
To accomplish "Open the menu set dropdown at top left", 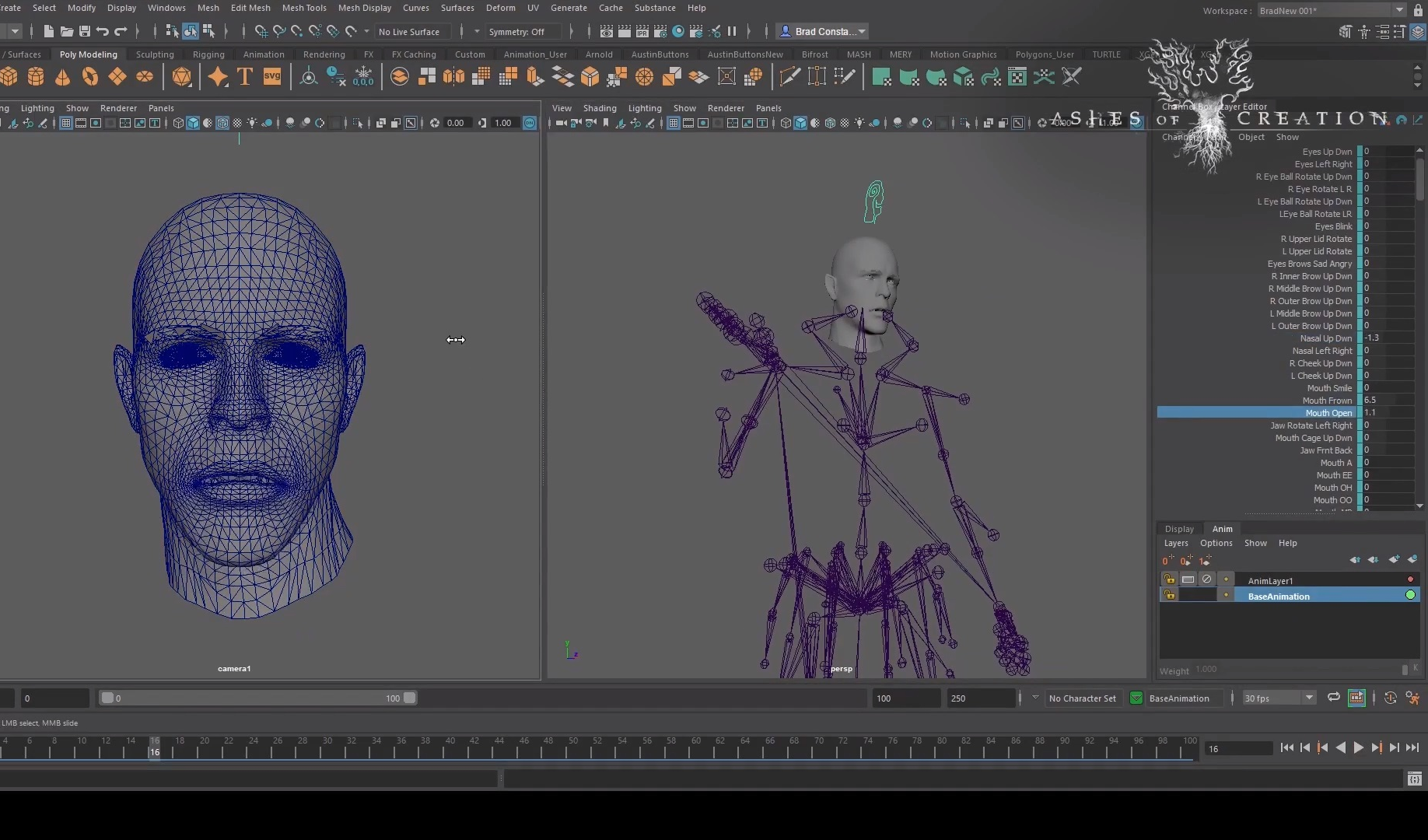I will click(x=14, y=31).
